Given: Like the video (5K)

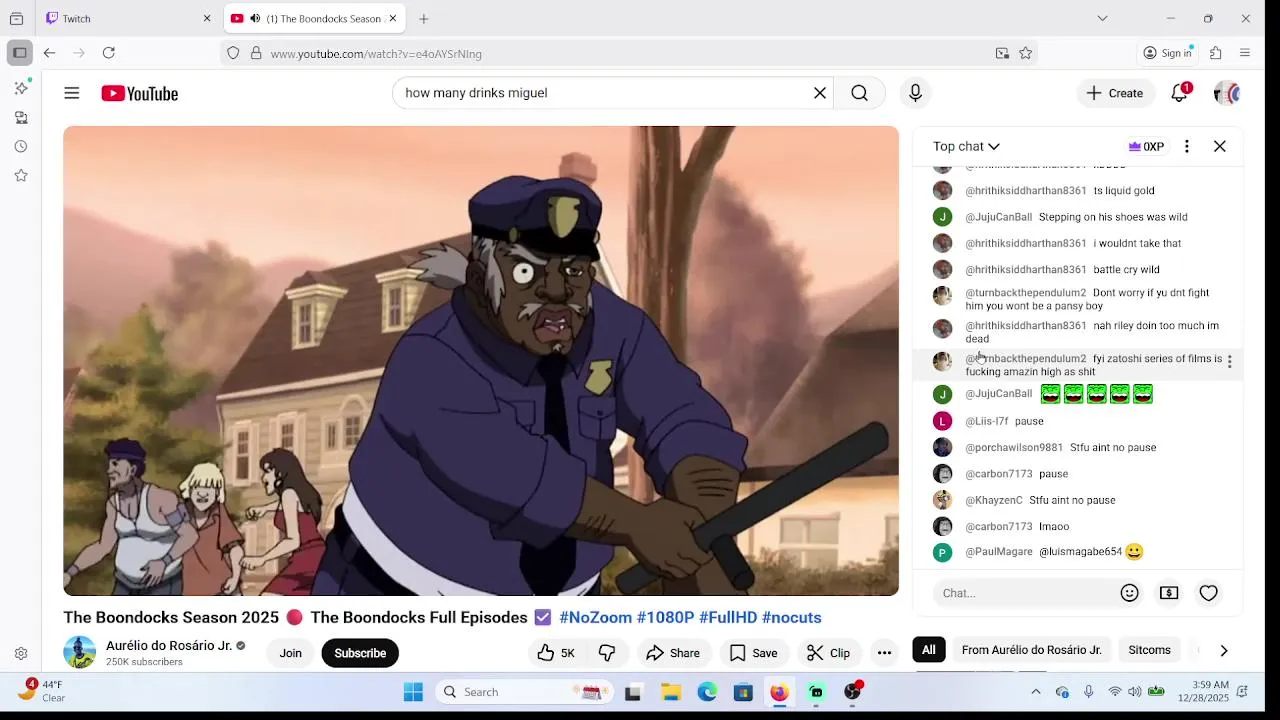Looking at the screenshot, I should point(556,653).
